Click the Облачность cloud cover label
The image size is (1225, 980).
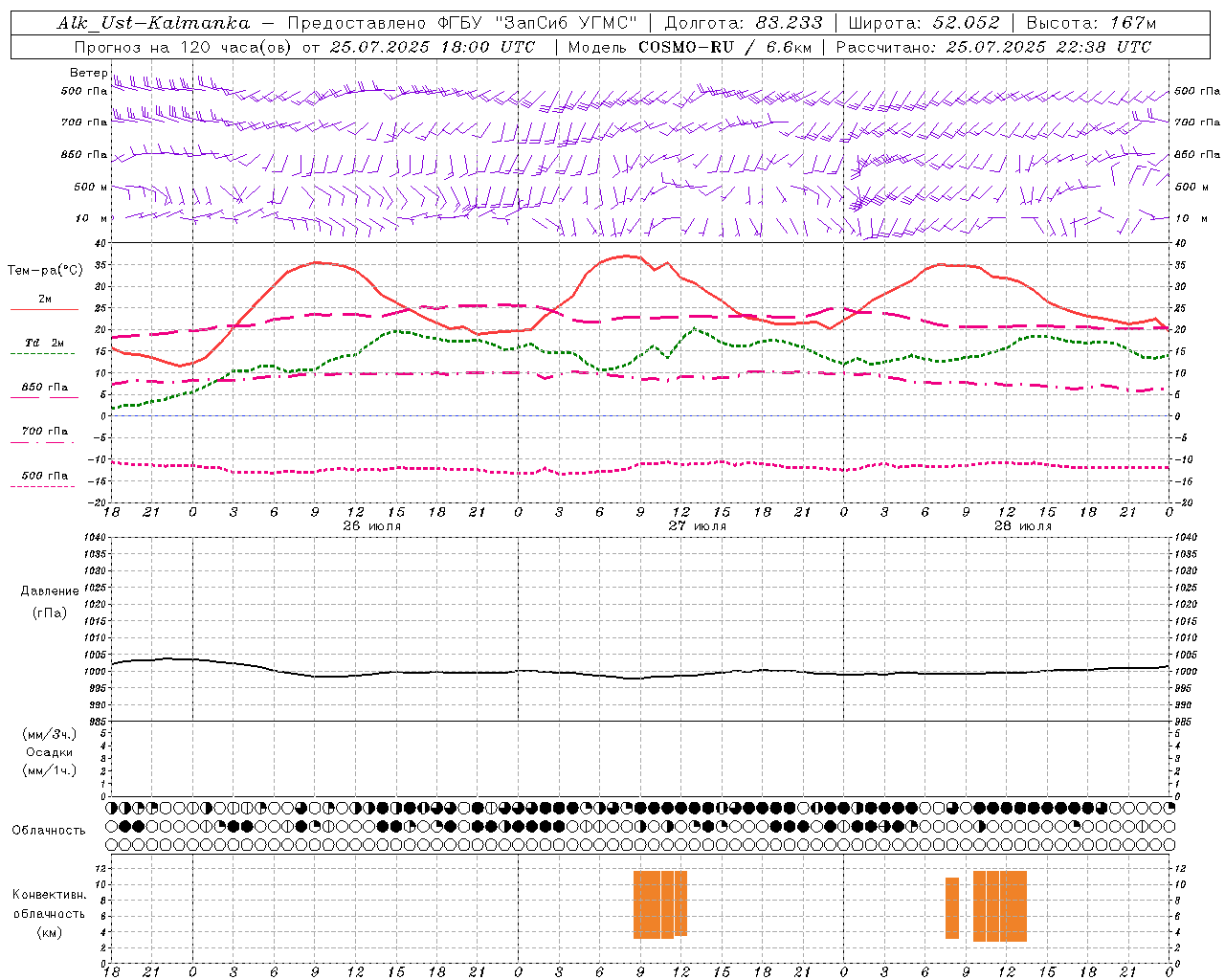pyautogui.click(x=49, y=830)
